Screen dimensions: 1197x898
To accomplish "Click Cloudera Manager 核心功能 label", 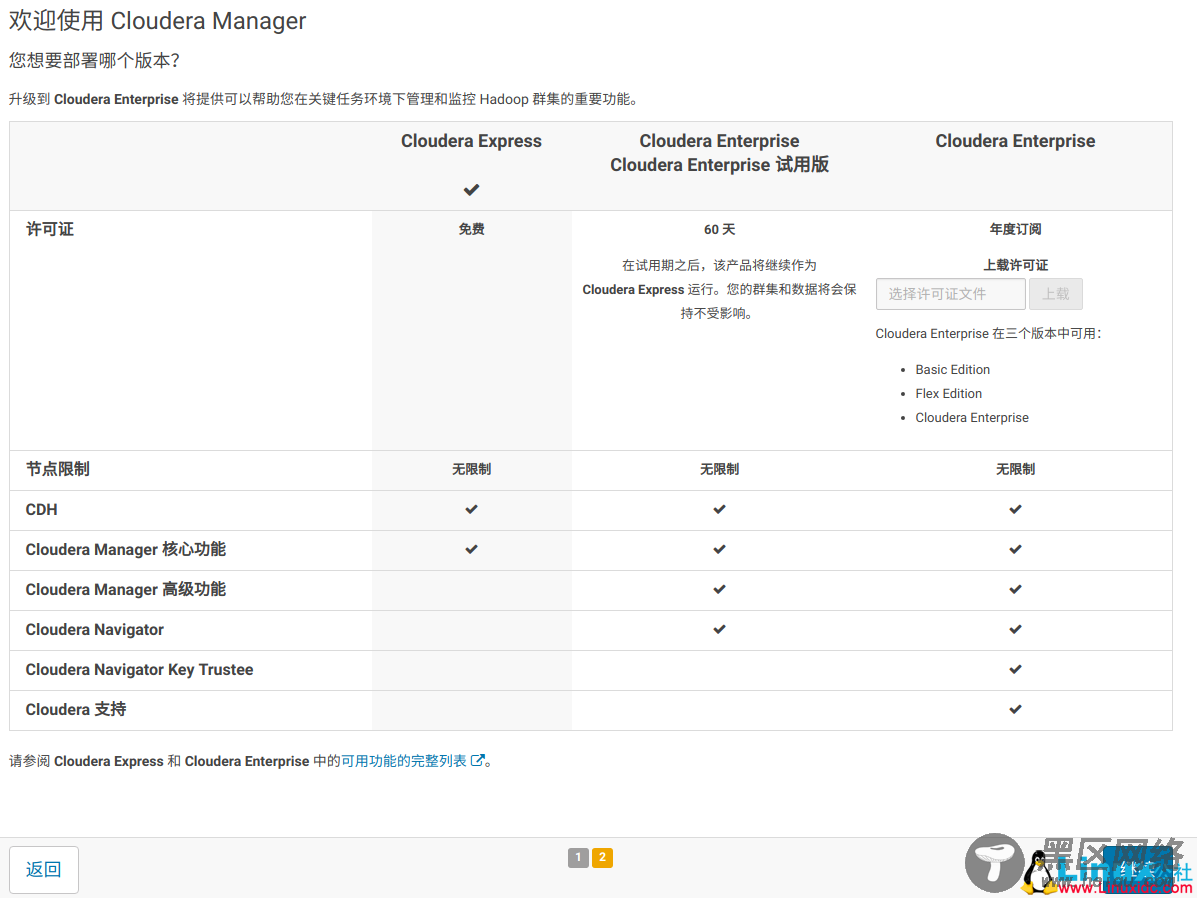I will click(125, 550).
